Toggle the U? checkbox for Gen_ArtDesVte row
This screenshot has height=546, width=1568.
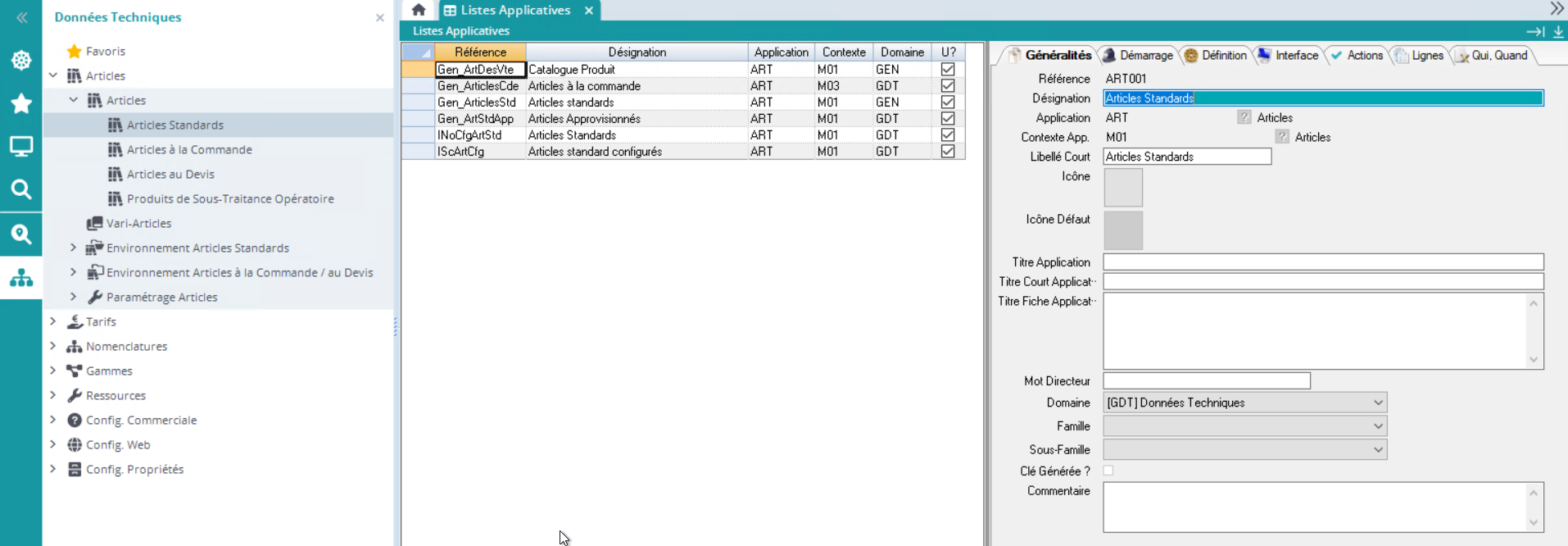948,70
